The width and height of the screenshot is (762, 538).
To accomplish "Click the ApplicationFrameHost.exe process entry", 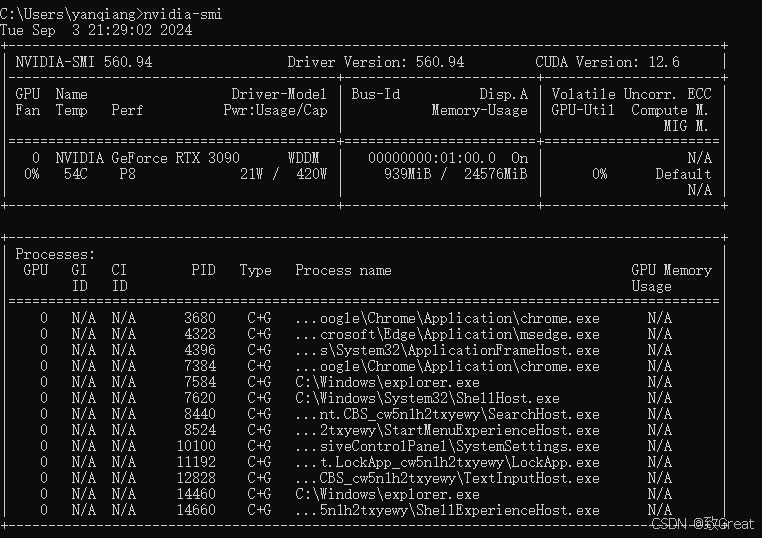I will click(x=447, y=350).
